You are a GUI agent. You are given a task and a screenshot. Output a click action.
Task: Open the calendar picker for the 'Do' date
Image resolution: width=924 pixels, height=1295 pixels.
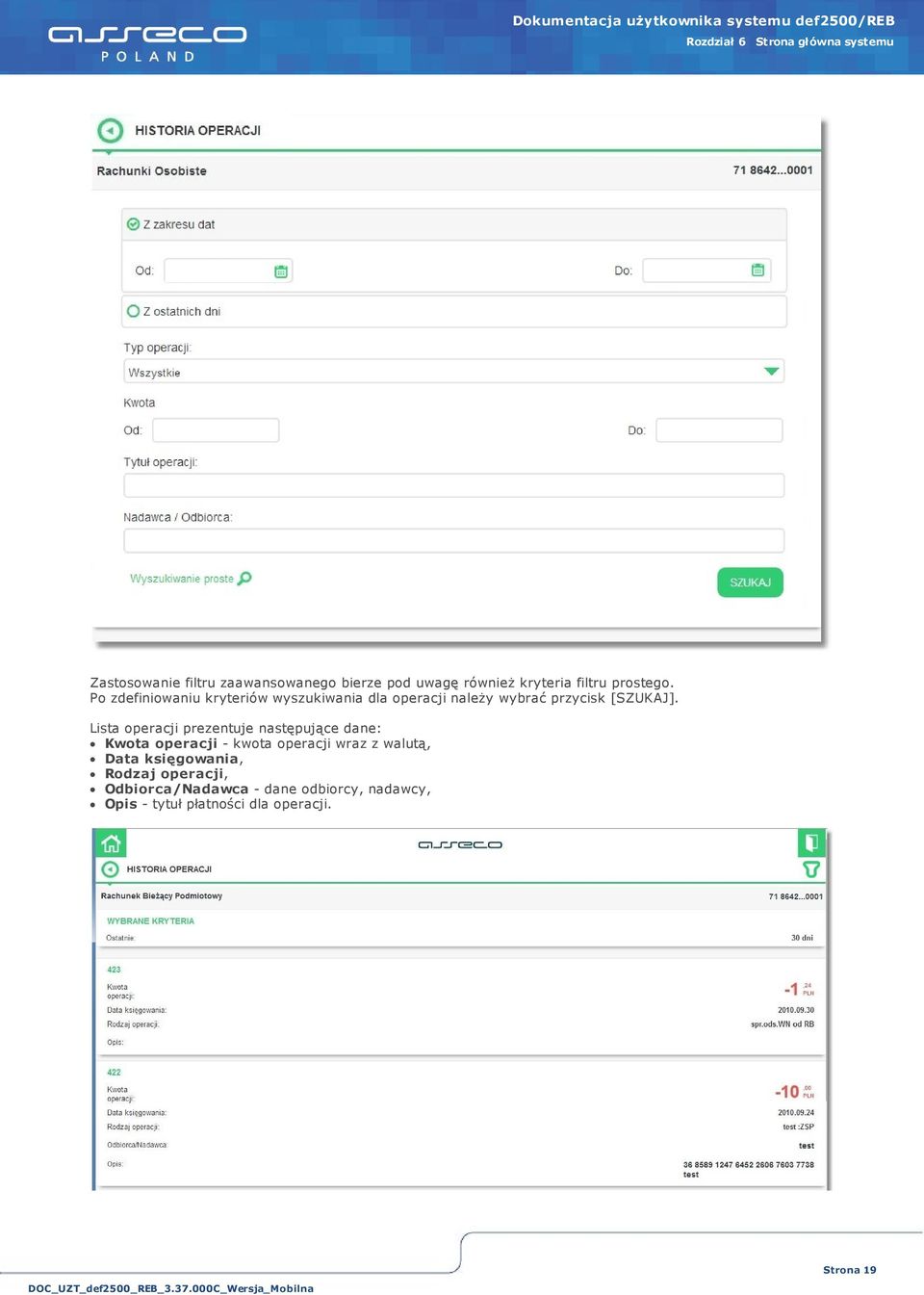coord(757,271)
